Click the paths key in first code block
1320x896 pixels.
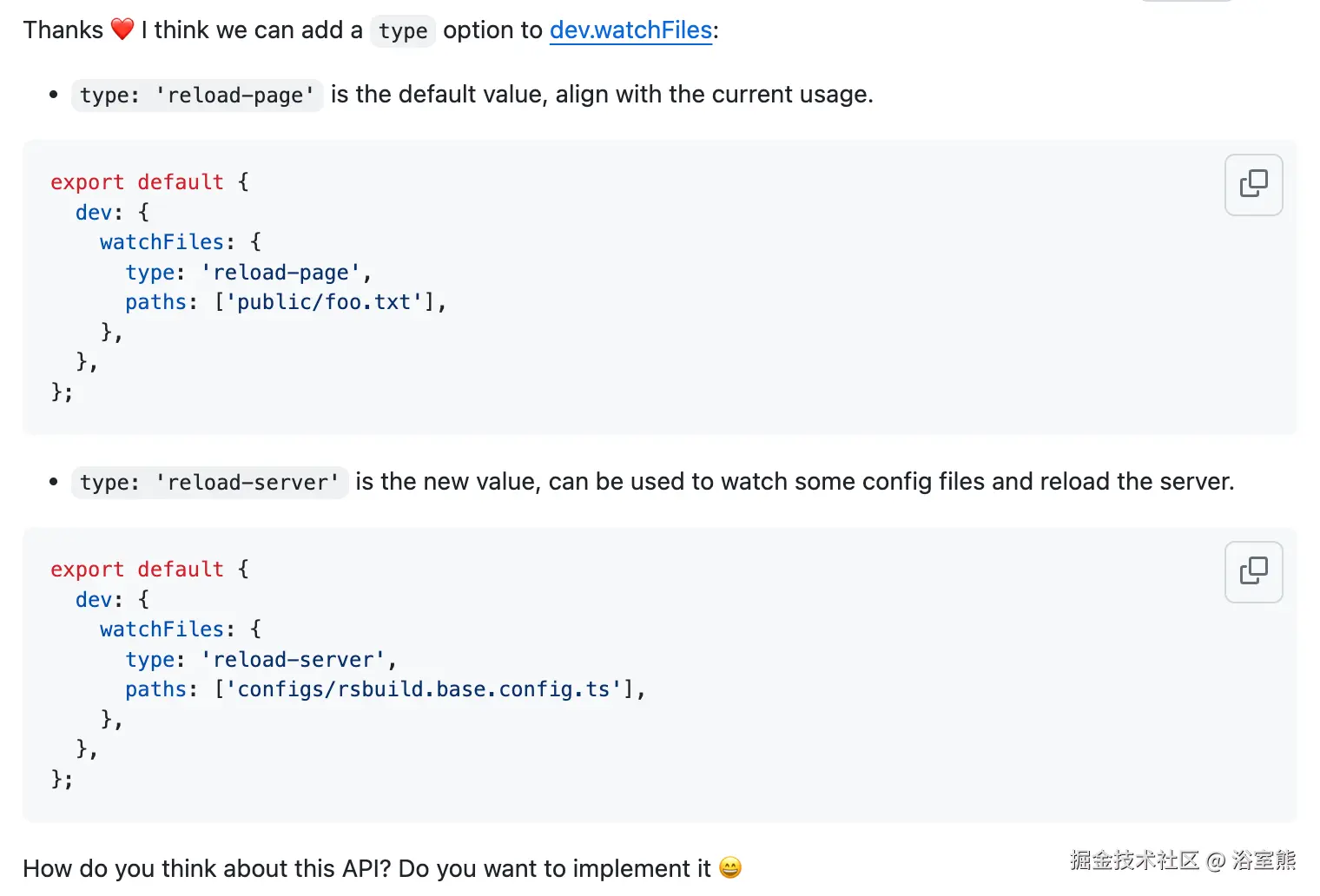pos(155,302)
